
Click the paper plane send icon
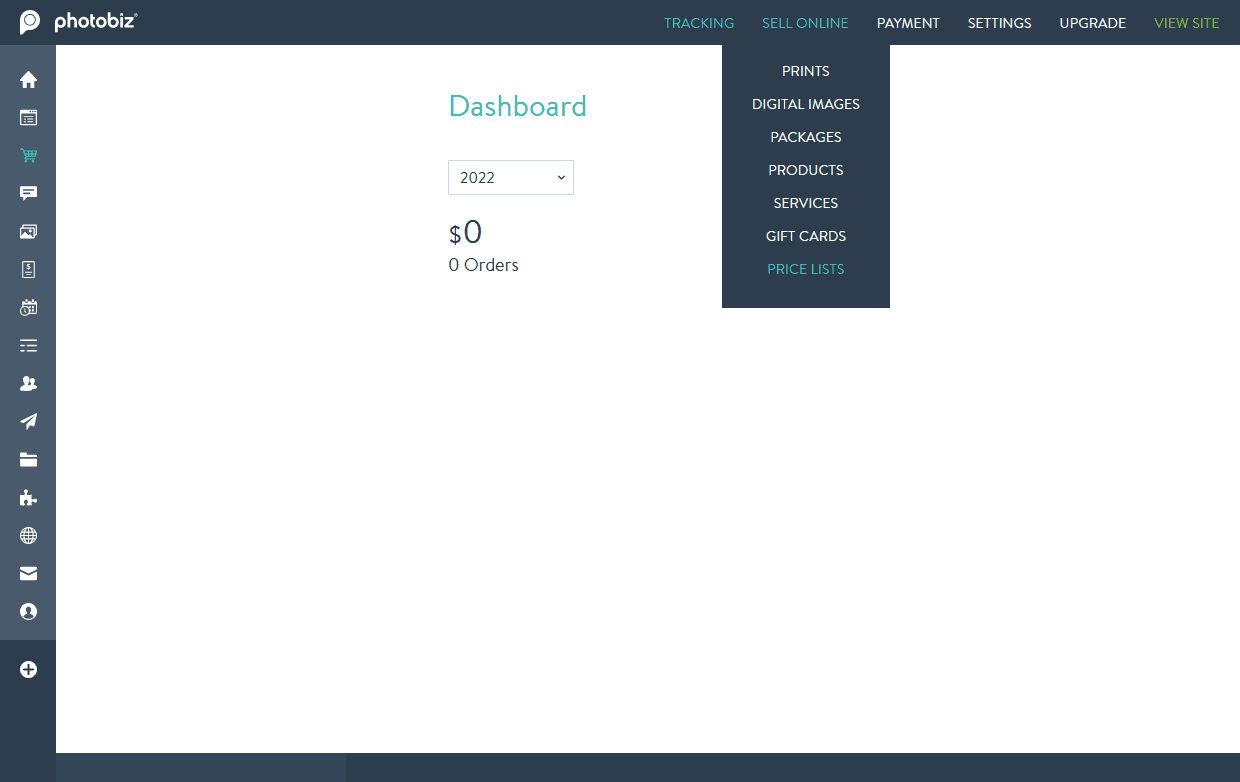pos(28,422)
